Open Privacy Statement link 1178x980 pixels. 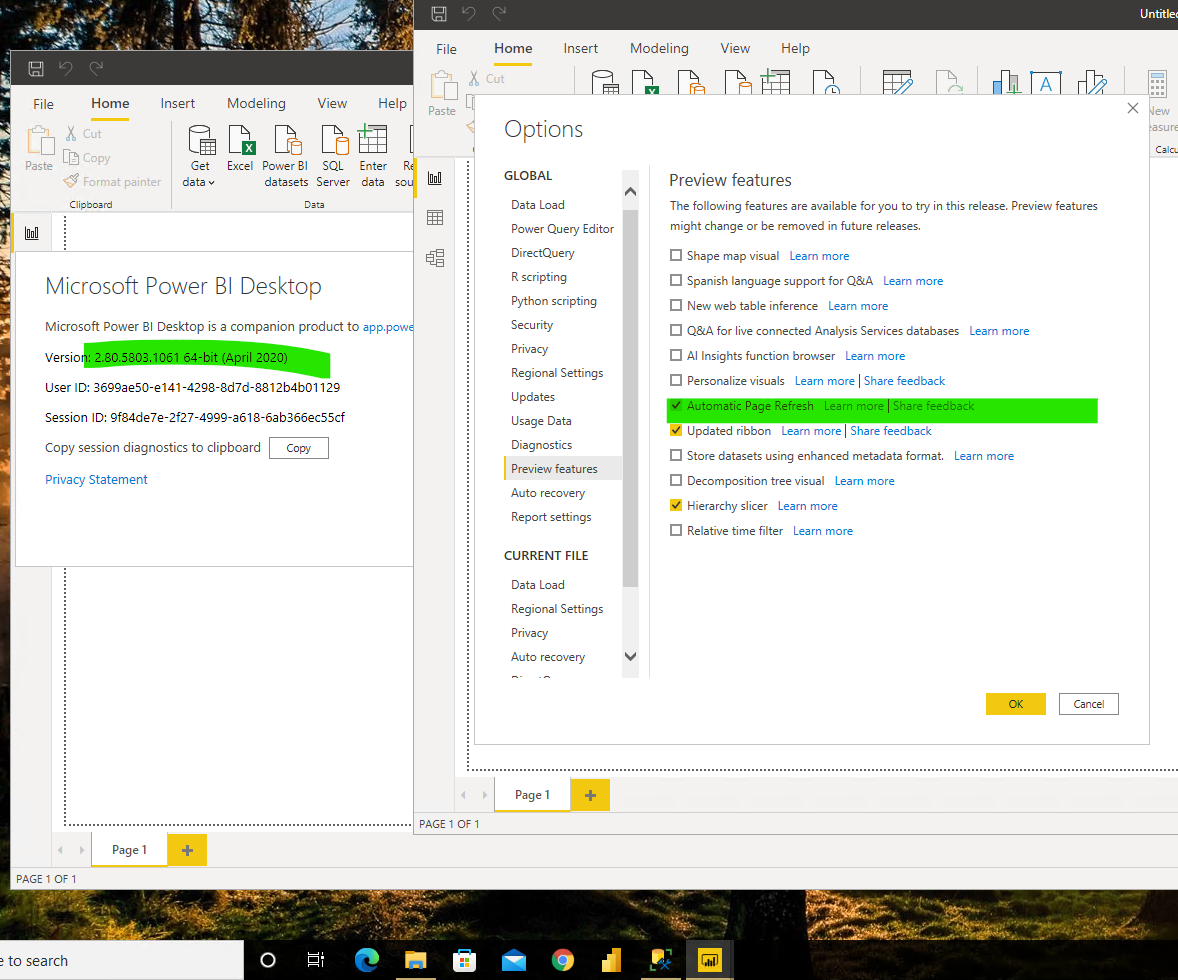[x=96, y=479]
